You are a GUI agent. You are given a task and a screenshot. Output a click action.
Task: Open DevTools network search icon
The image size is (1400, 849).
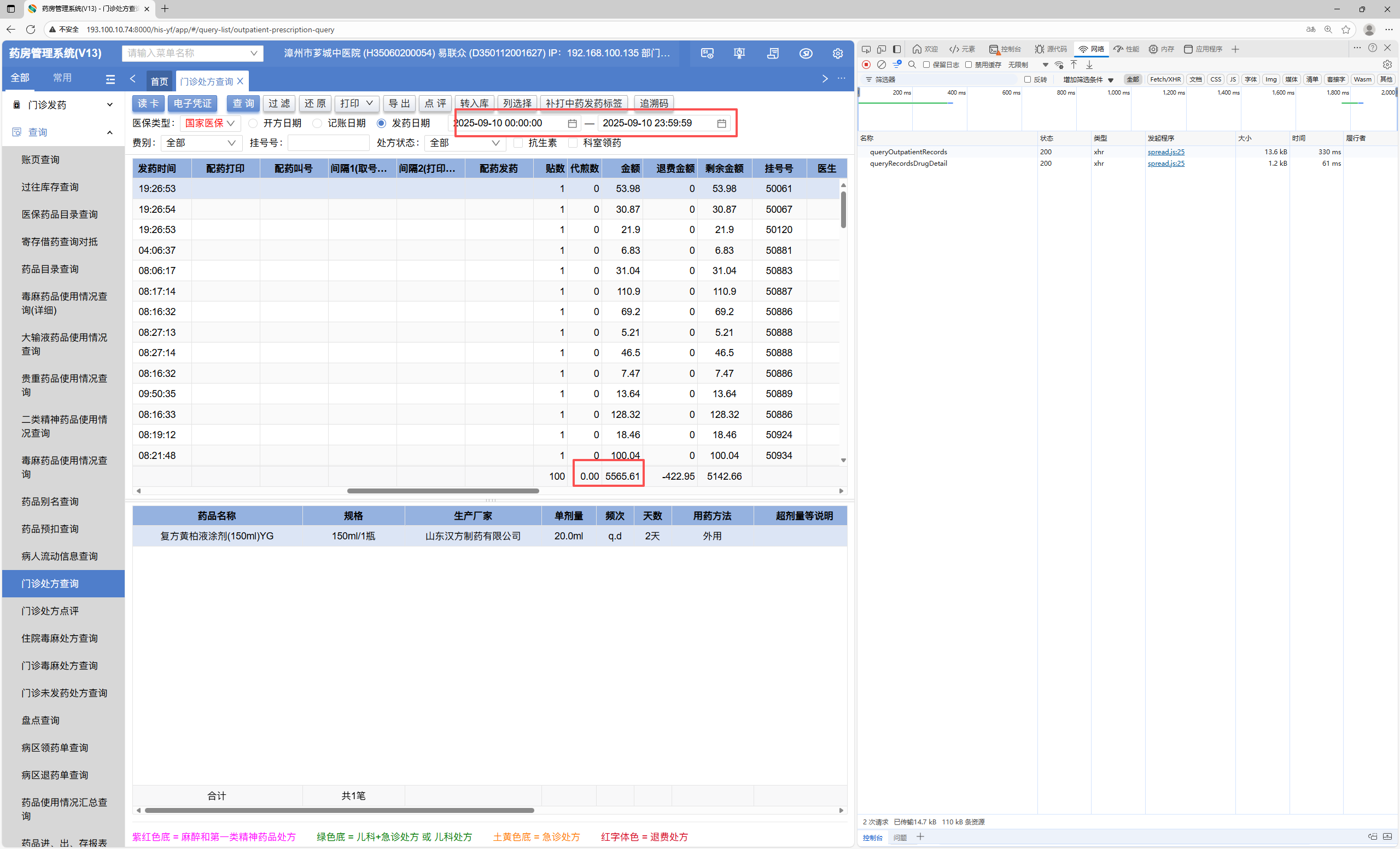coord(912,65)
